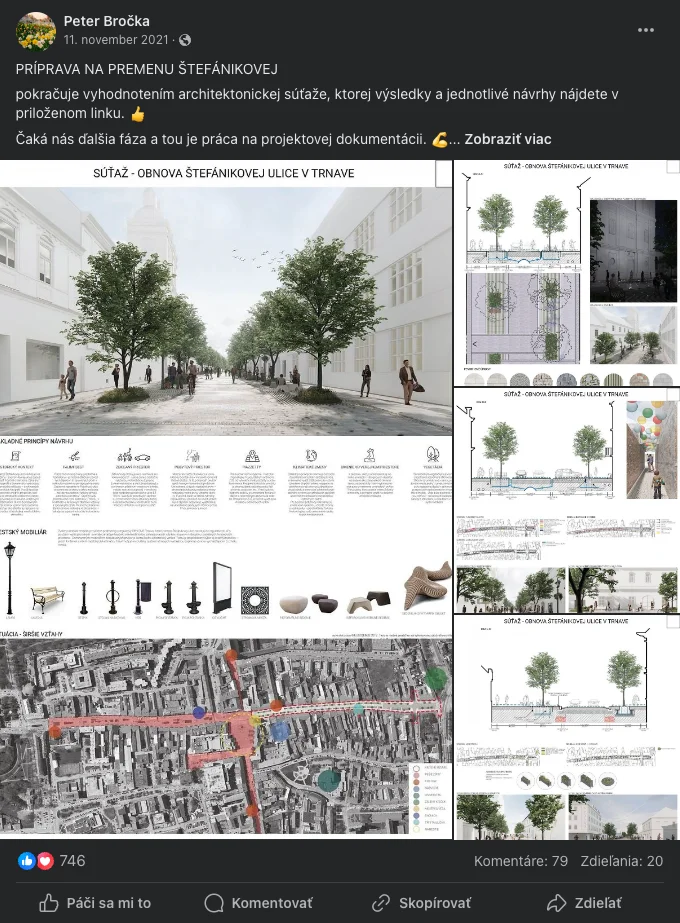
Task: Expand post text with Zobraziť viac
Action: (x=508, y=139)
